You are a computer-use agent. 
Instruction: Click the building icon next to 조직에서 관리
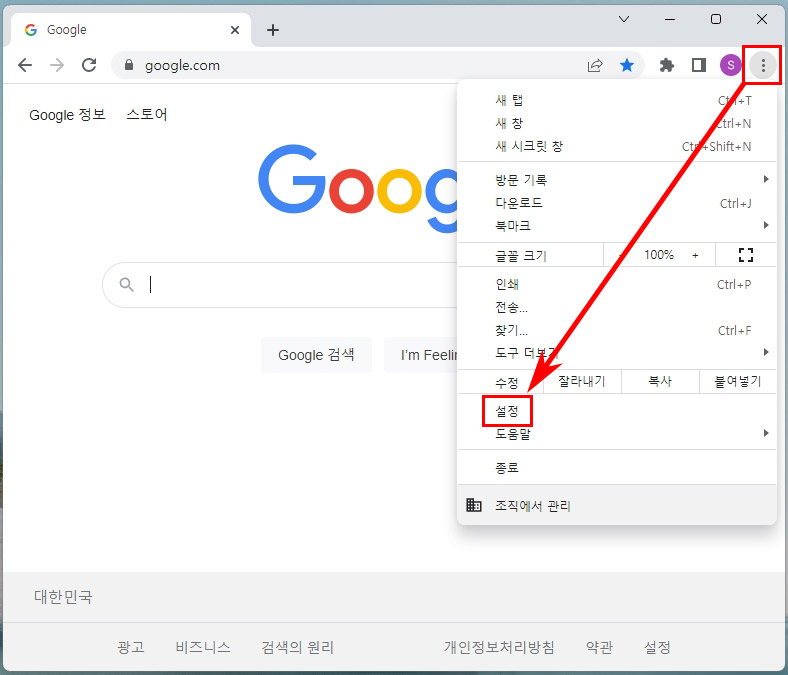coord(473,505)
